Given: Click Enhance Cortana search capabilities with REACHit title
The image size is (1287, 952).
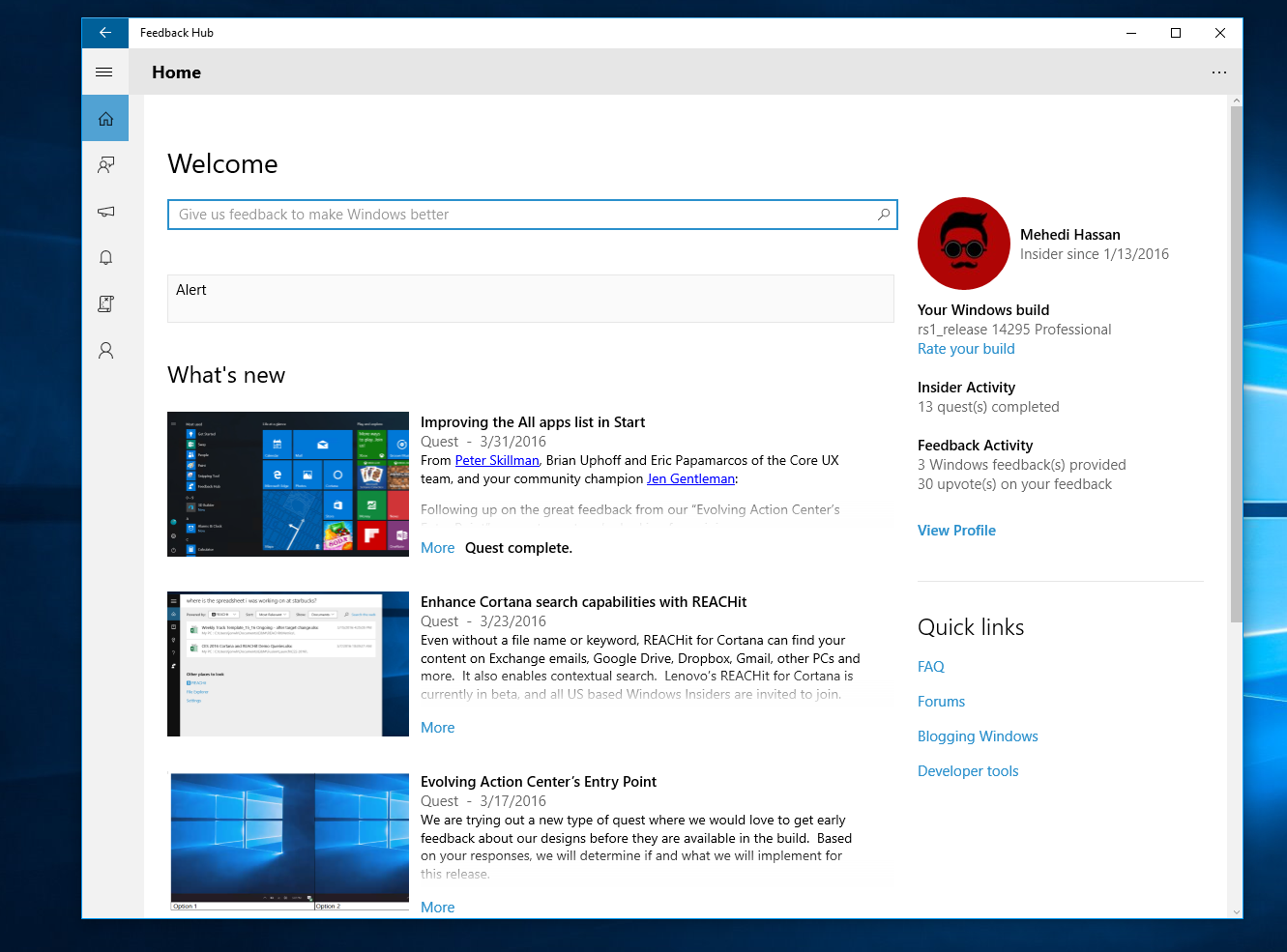Looking at the screenshot, I should click(x=583, y=602).
